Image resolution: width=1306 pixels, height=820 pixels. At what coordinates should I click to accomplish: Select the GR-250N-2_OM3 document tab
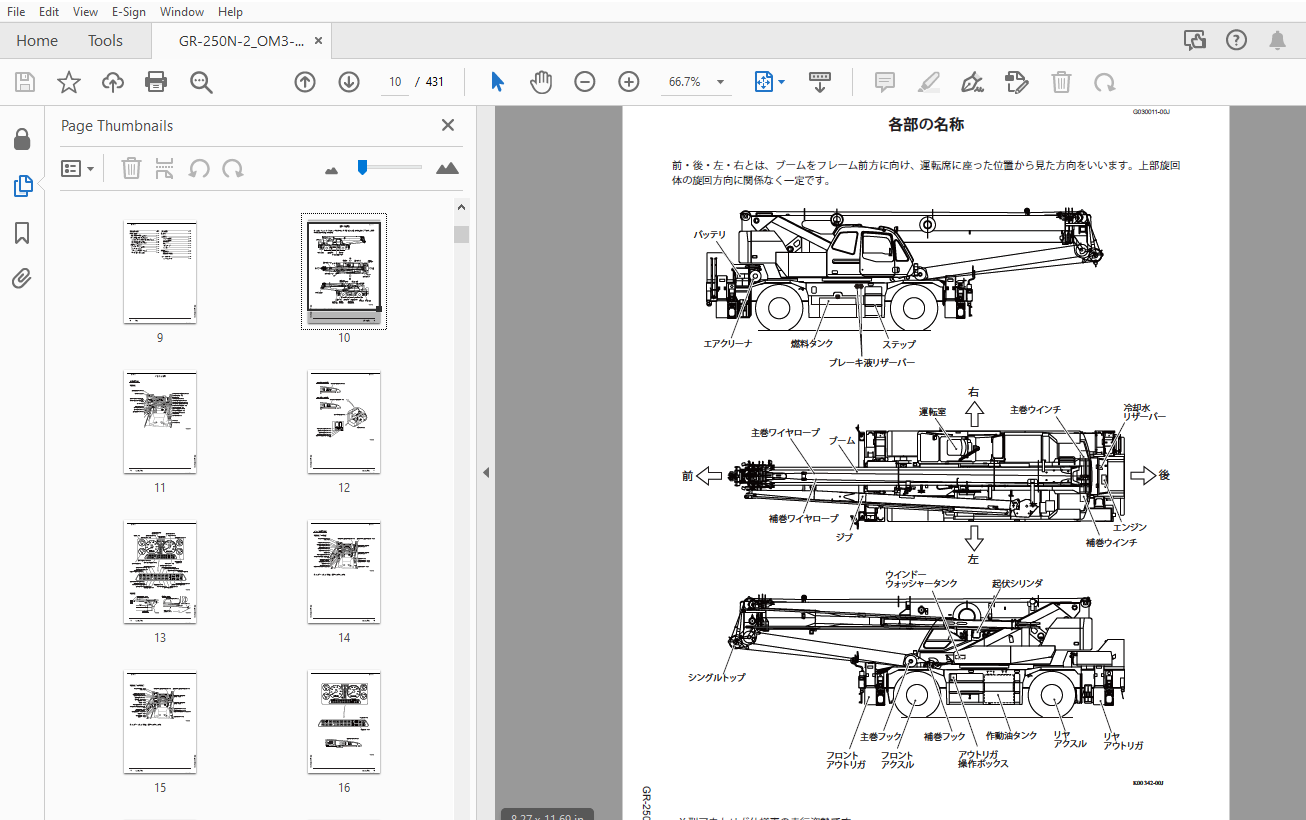(x=241, y=41)
